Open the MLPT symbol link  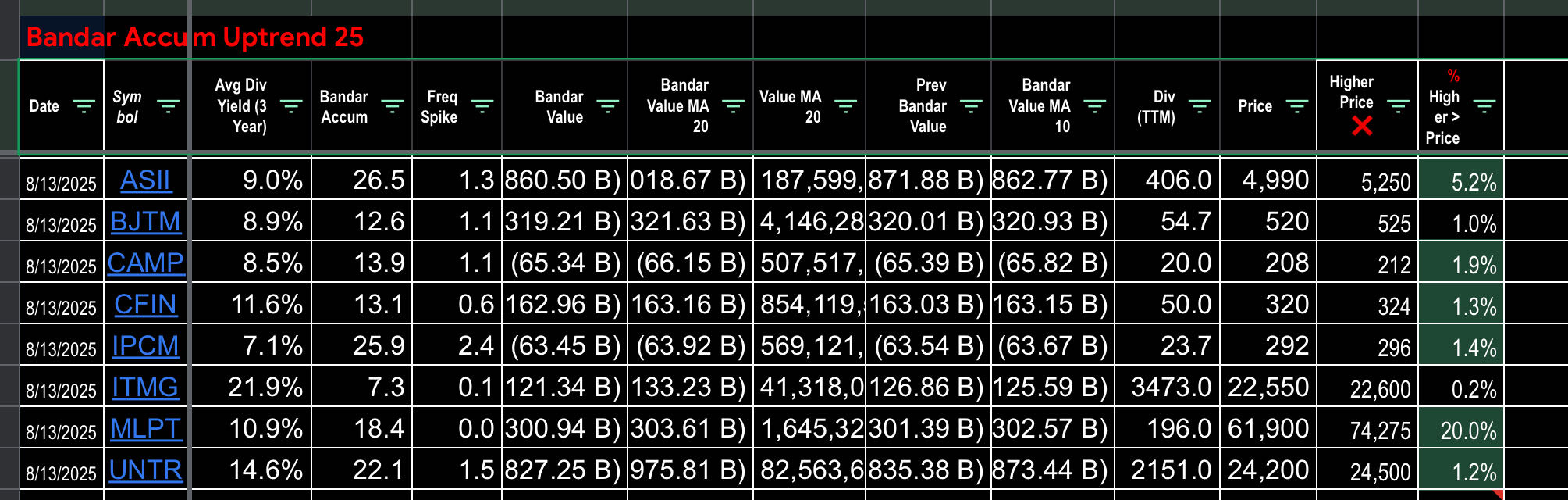pos(146,429)
